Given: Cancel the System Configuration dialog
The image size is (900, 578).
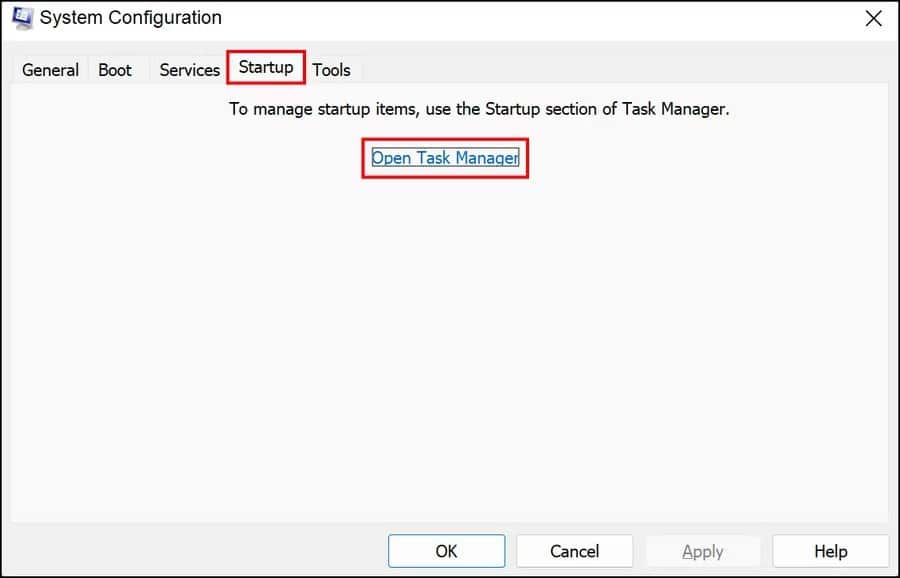Looking at the screenshot, I should [x=574, y=551].
